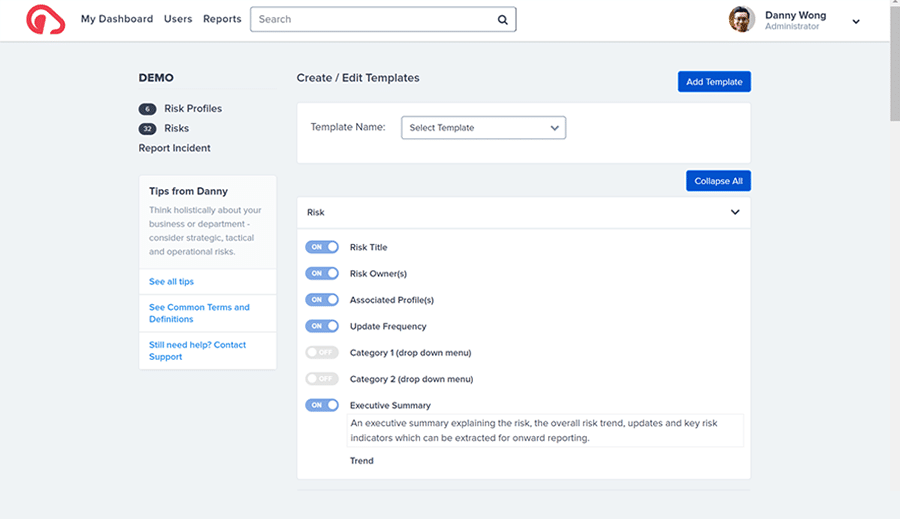Open the Reports menu item
The image size is (900, 519).
click(x=222, y=19)
